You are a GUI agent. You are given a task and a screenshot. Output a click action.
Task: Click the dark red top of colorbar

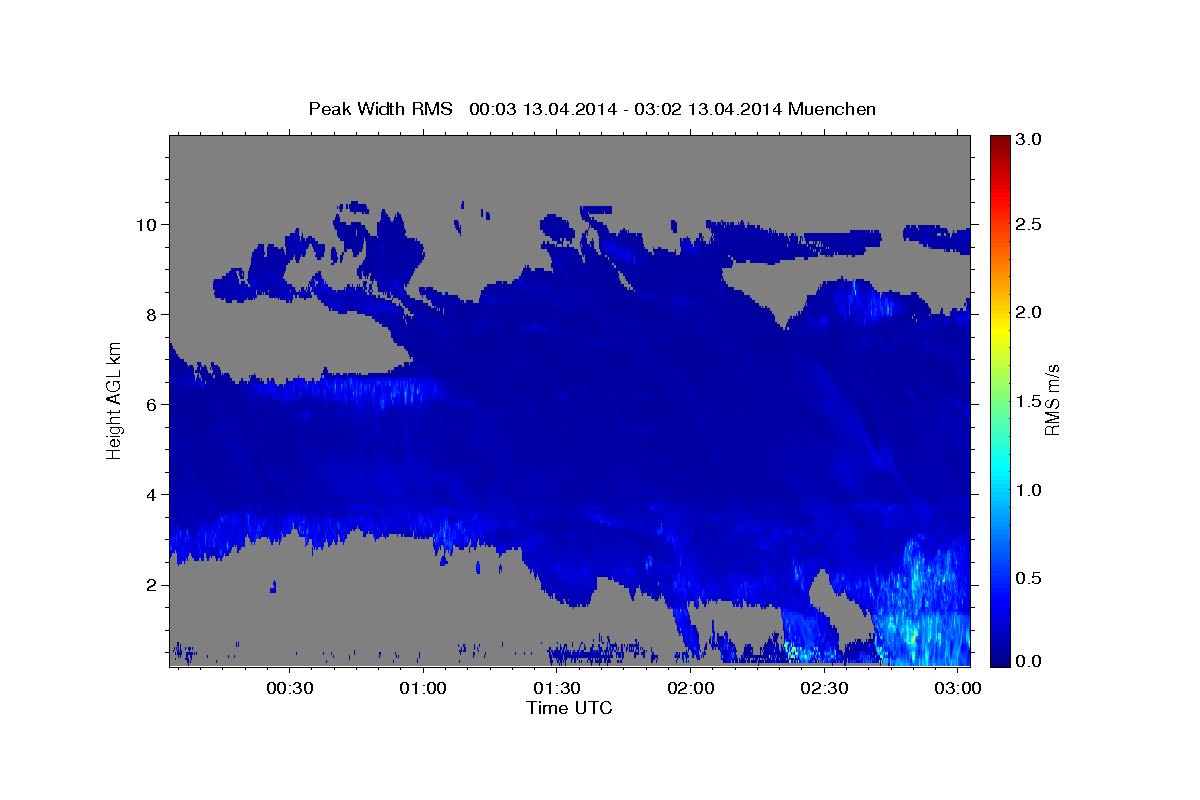pos(999,142)
